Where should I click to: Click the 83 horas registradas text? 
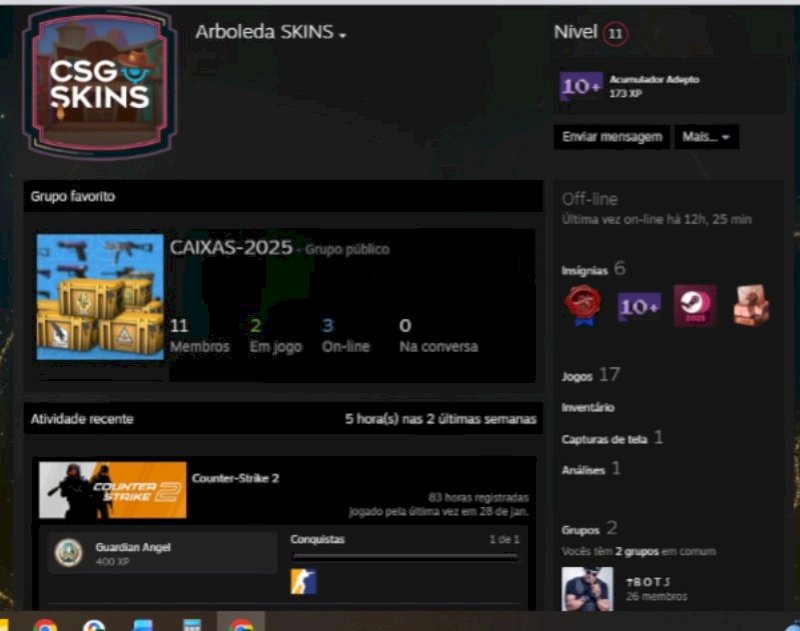click(479, 497)
